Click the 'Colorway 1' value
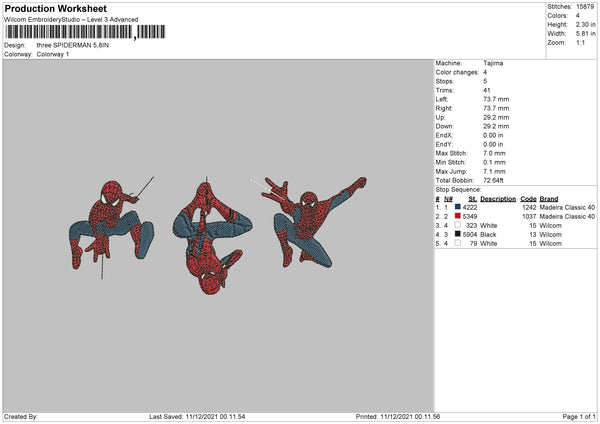600x424 pixels. pos(53,54)
